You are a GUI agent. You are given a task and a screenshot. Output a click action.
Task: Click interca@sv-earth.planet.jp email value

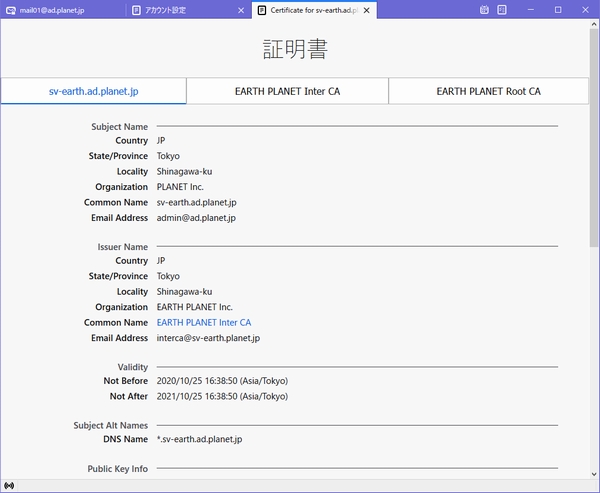209,338
